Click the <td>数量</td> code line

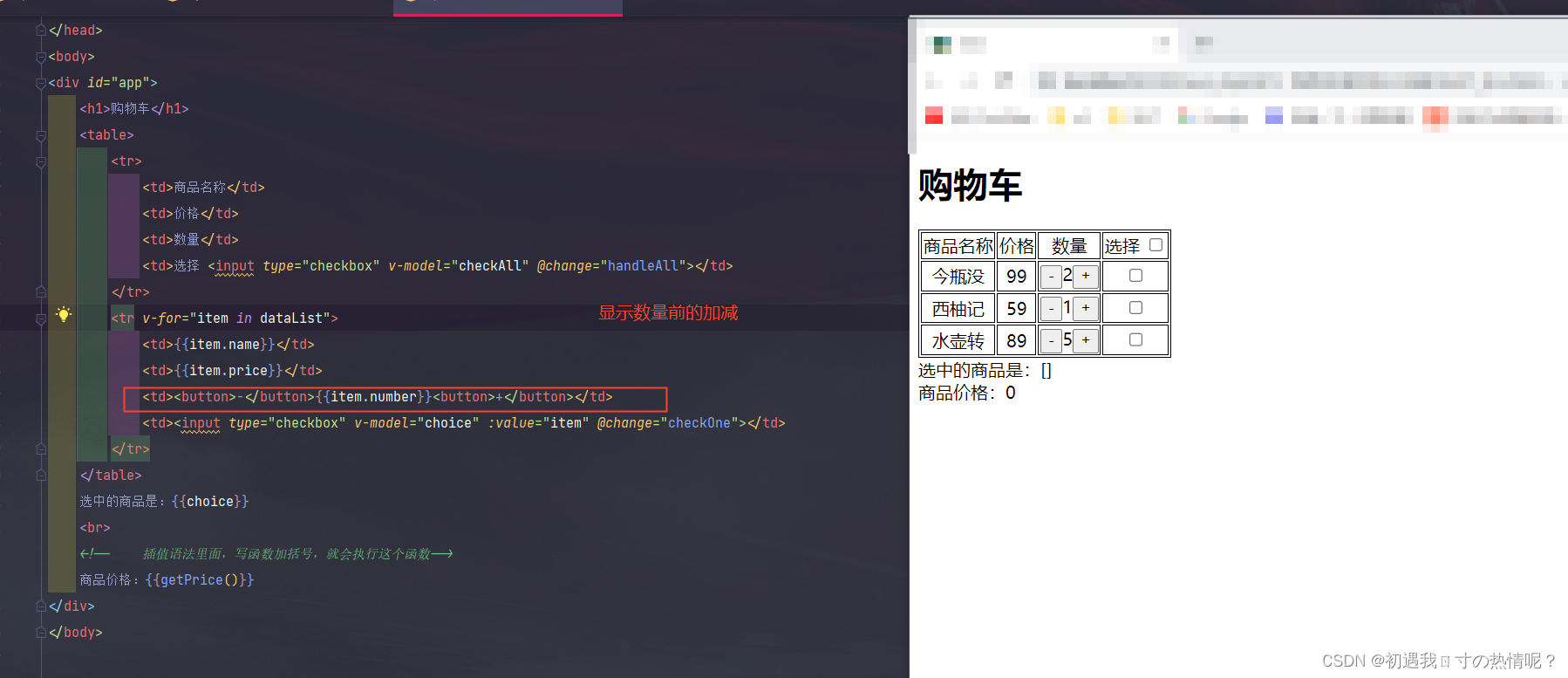[x=190, y=240]
